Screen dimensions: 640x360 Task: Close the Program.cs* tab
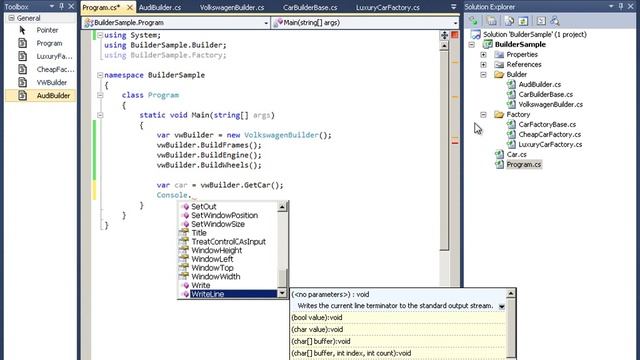(130, 7)
